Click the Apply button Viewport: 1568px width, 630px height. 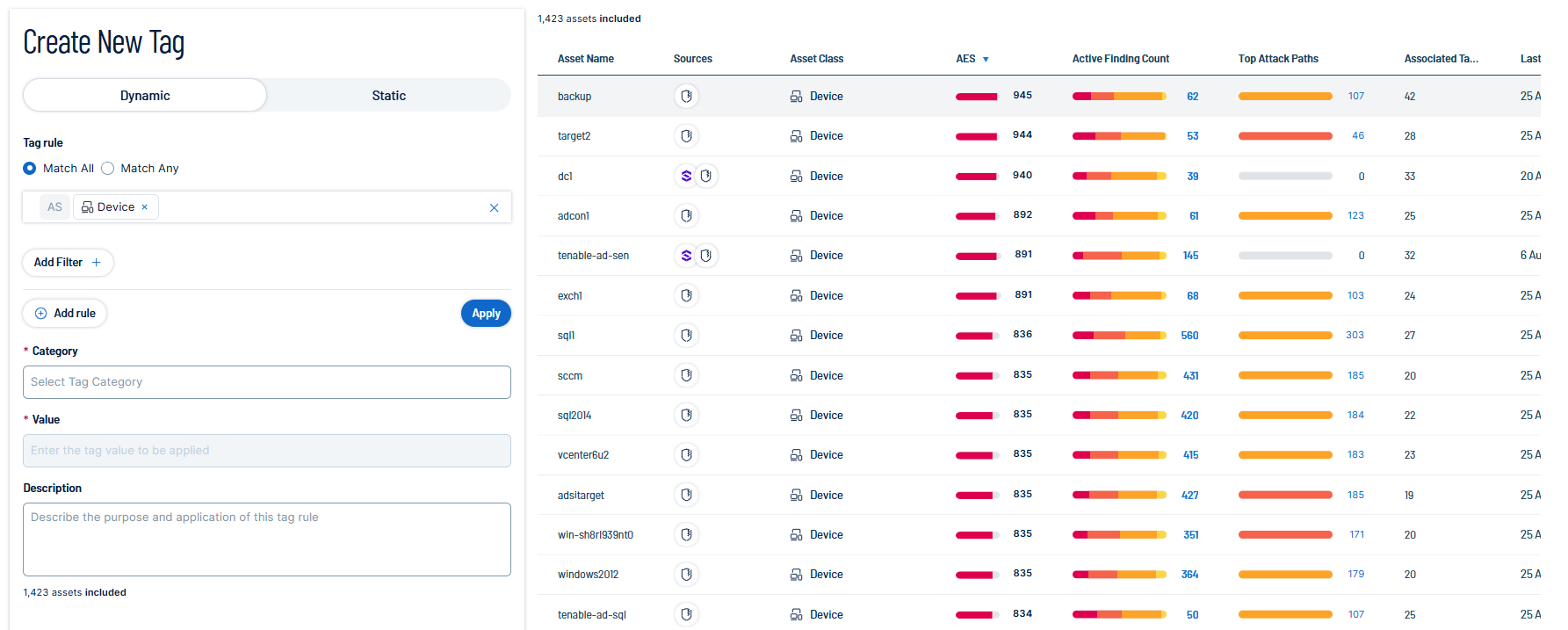click(x=486, y=314)
